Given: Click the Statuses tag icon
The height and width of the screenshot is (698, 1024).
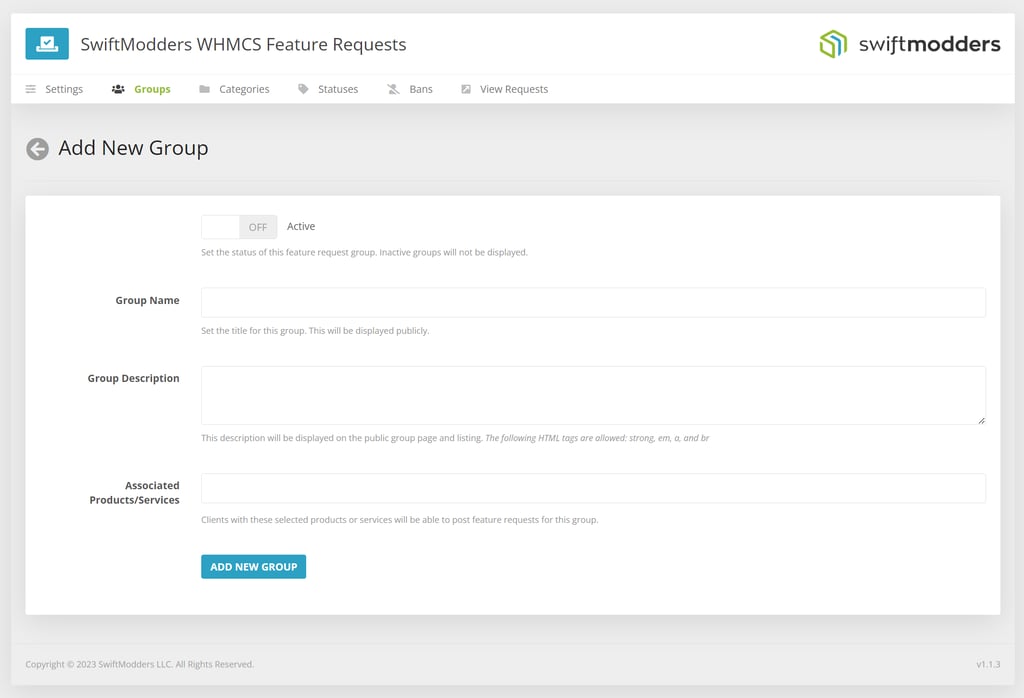Looking at the screenshot, I should pos(303,89).
